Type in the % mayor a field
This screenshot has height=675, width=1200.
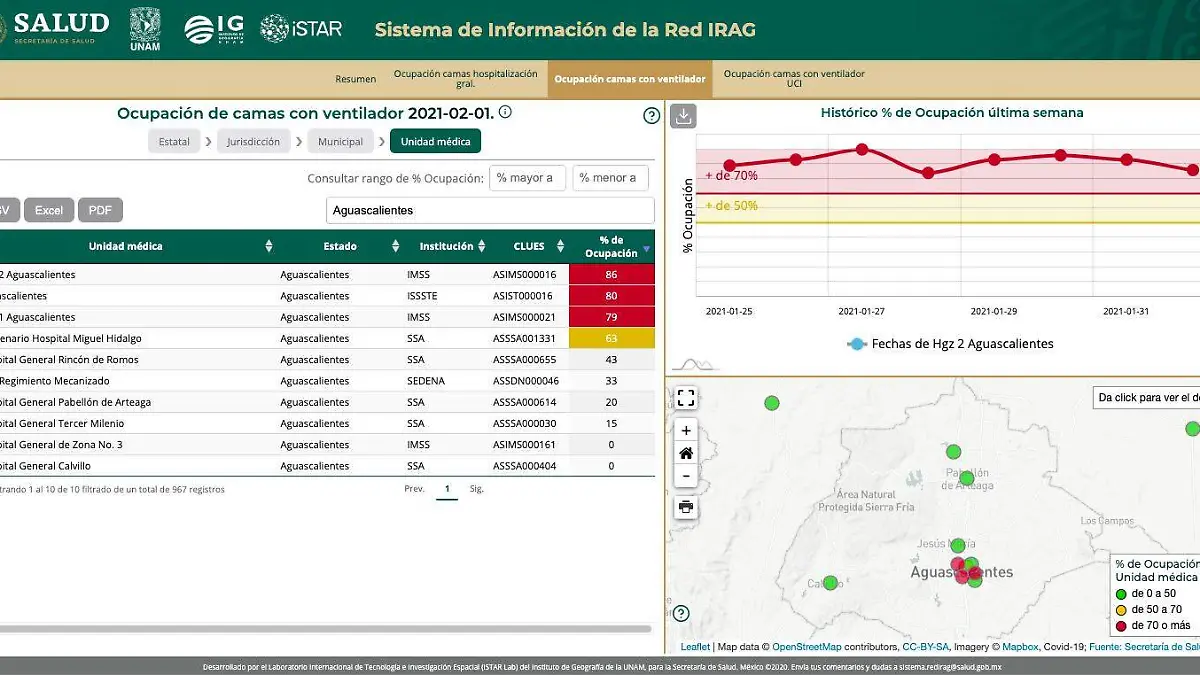click(x=527, y=177)
